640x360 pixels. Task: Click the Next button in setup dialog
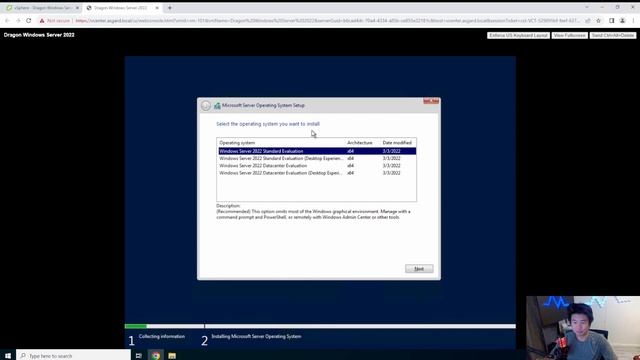click(x=419, y=269)
